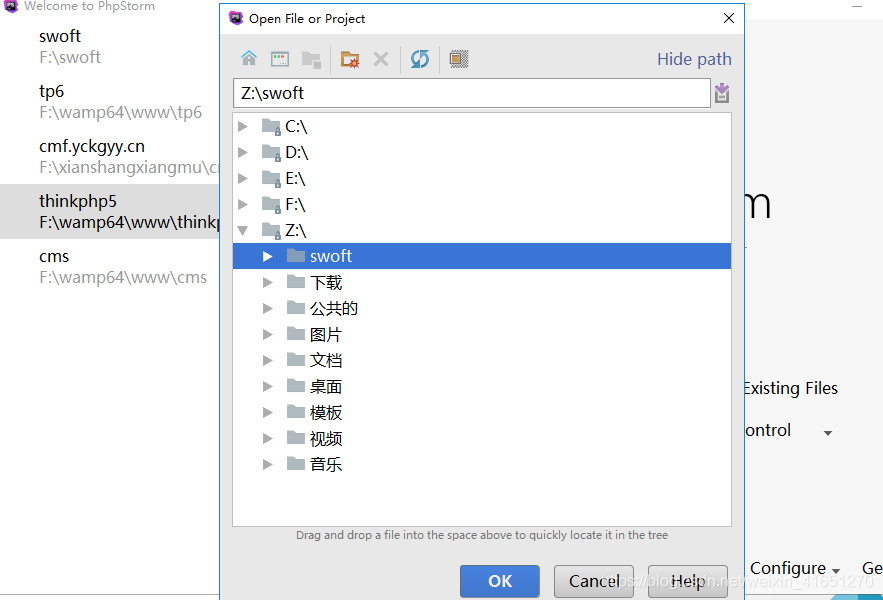Screen dimensions: 883x600
Task: Collapse the Z:\ drive node
Action: coord(243,230)
